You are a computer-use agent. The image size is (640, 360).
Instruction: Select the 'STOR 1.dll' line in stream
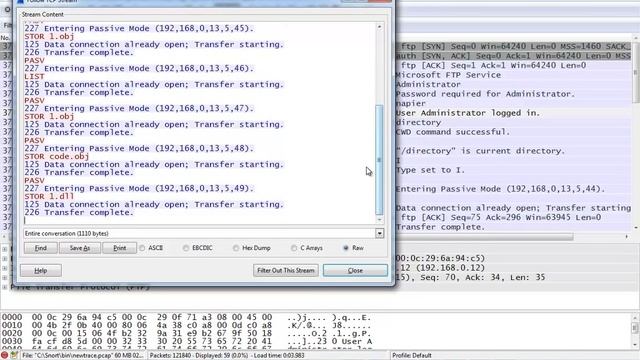pos(49,196)
